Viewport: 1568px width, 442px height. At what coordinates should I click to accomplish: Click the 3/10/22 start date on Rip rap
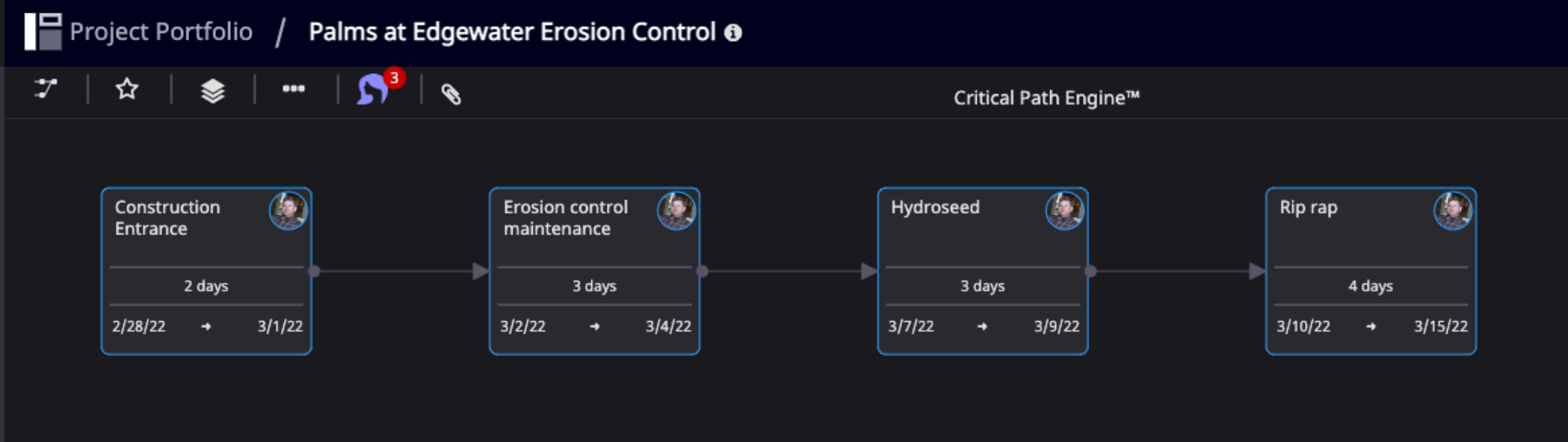pyautogui.click(x=1303, y=326)
